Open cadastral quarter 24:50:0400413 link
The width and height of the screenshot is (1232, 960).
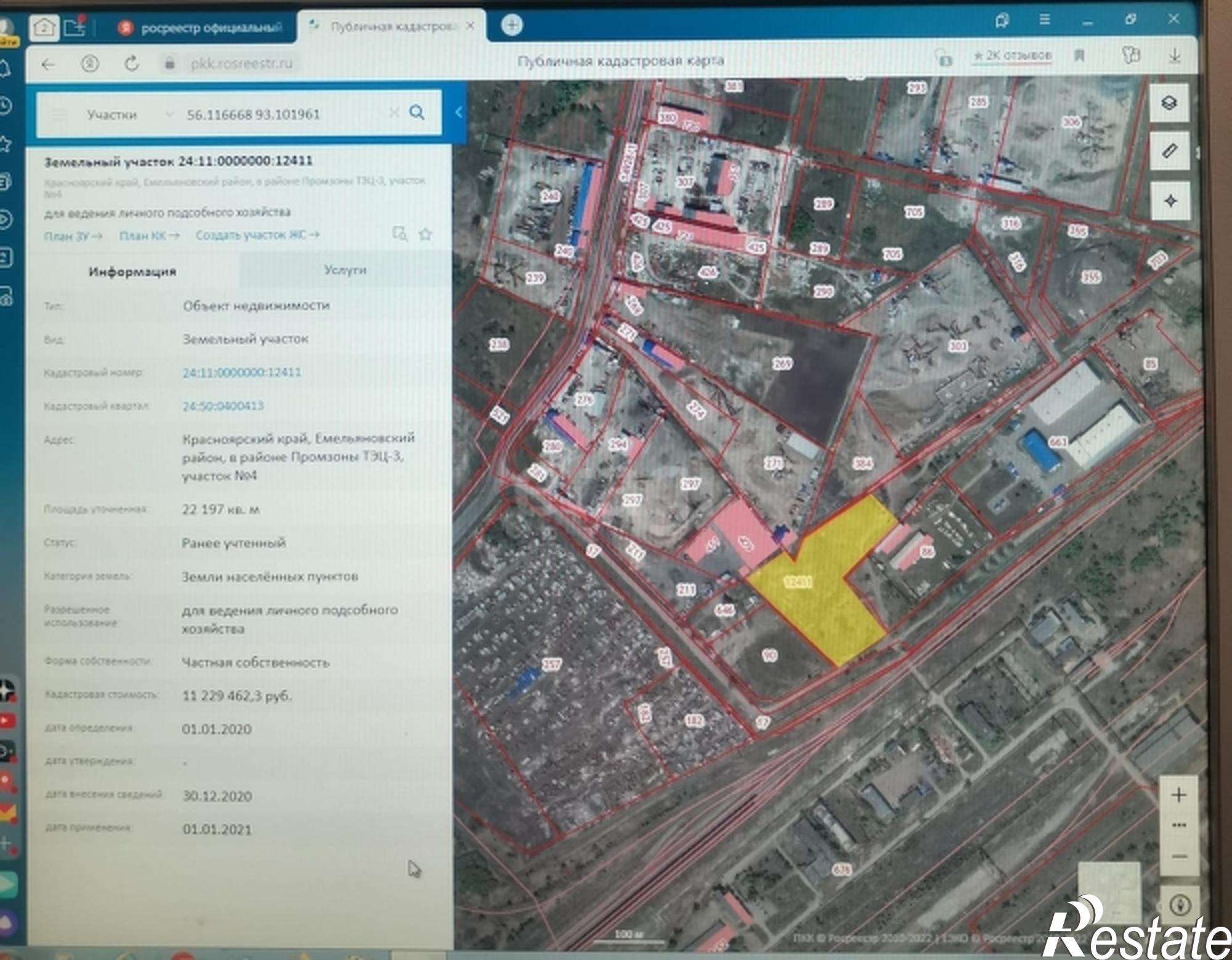[223, 405]
